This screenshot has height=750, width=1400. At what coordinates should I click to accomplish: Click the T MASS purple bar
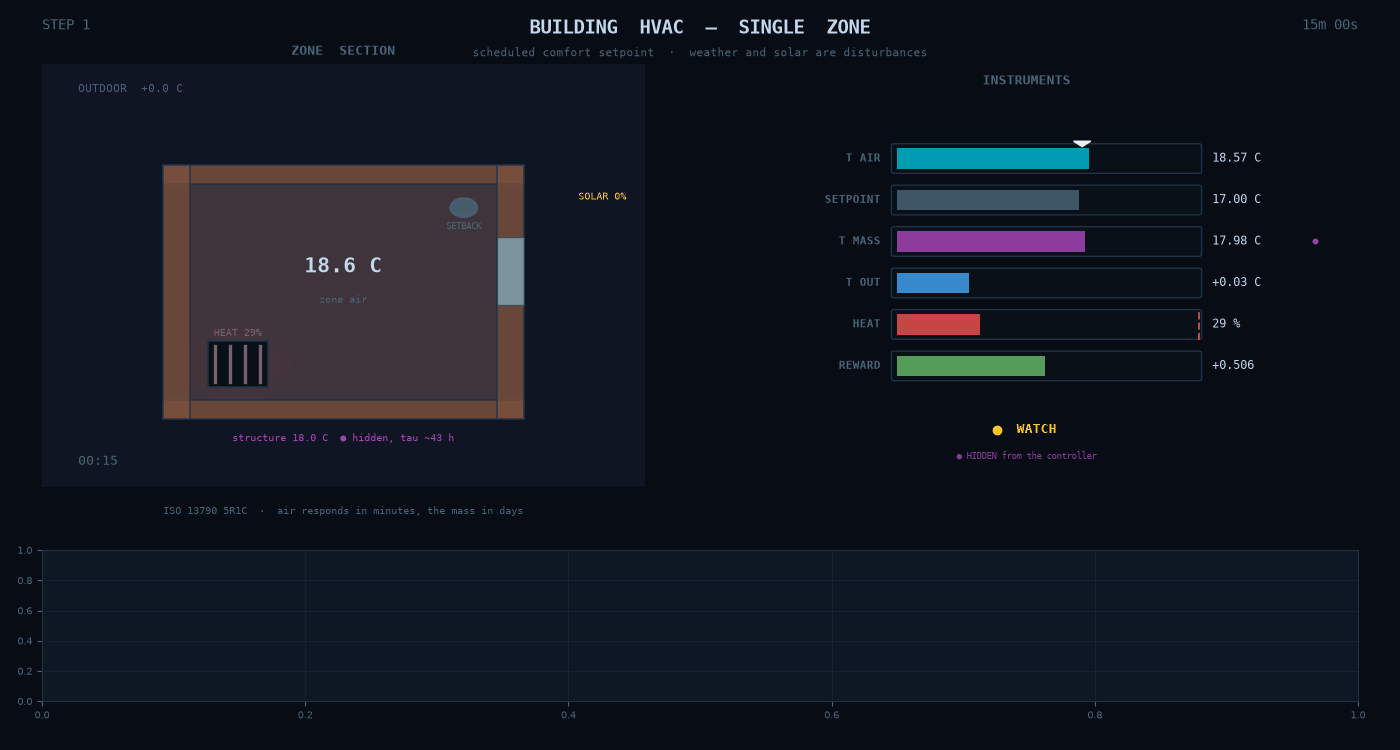991,241
